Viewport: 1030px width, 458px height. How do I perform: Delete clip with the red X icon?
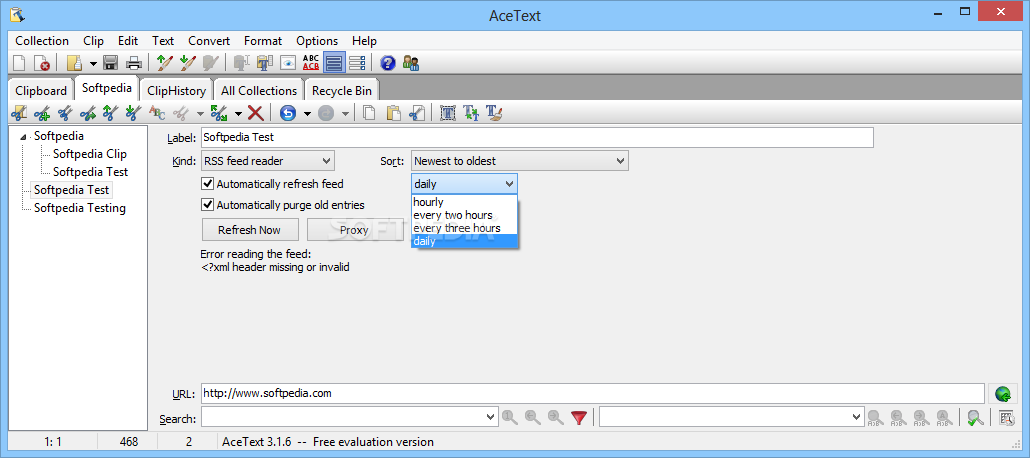[x=256, y=113]
